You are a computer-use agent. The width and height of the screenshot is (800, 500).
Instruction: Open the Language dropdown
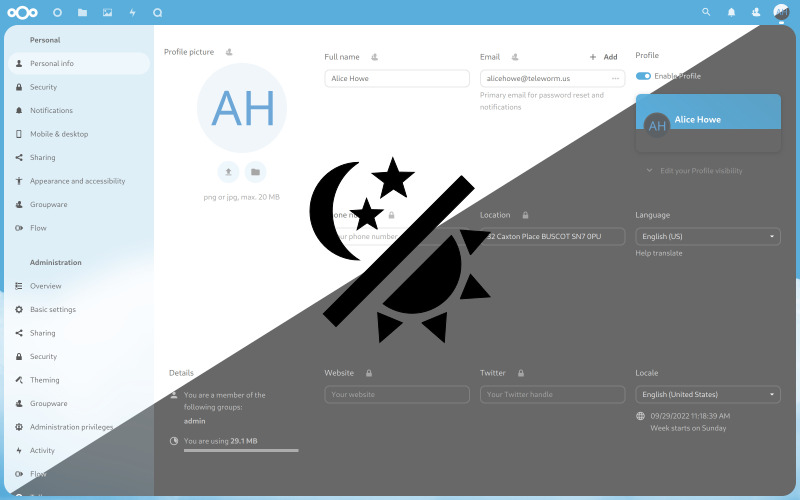[x=708, y=236]
